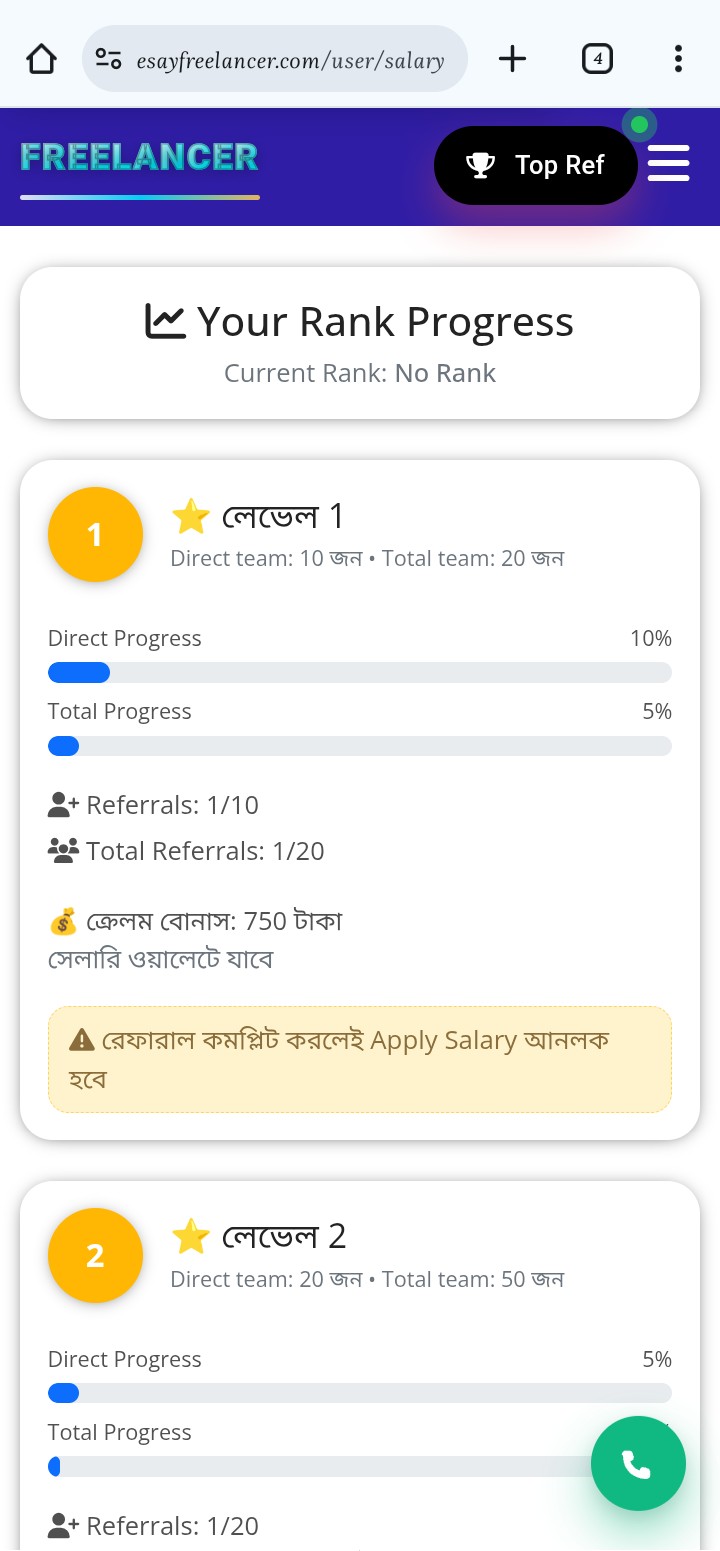The height and width of the screenshot is (1551, 720).
Task: Click the FREELANCER logo
Action: [x=139, y=157]
